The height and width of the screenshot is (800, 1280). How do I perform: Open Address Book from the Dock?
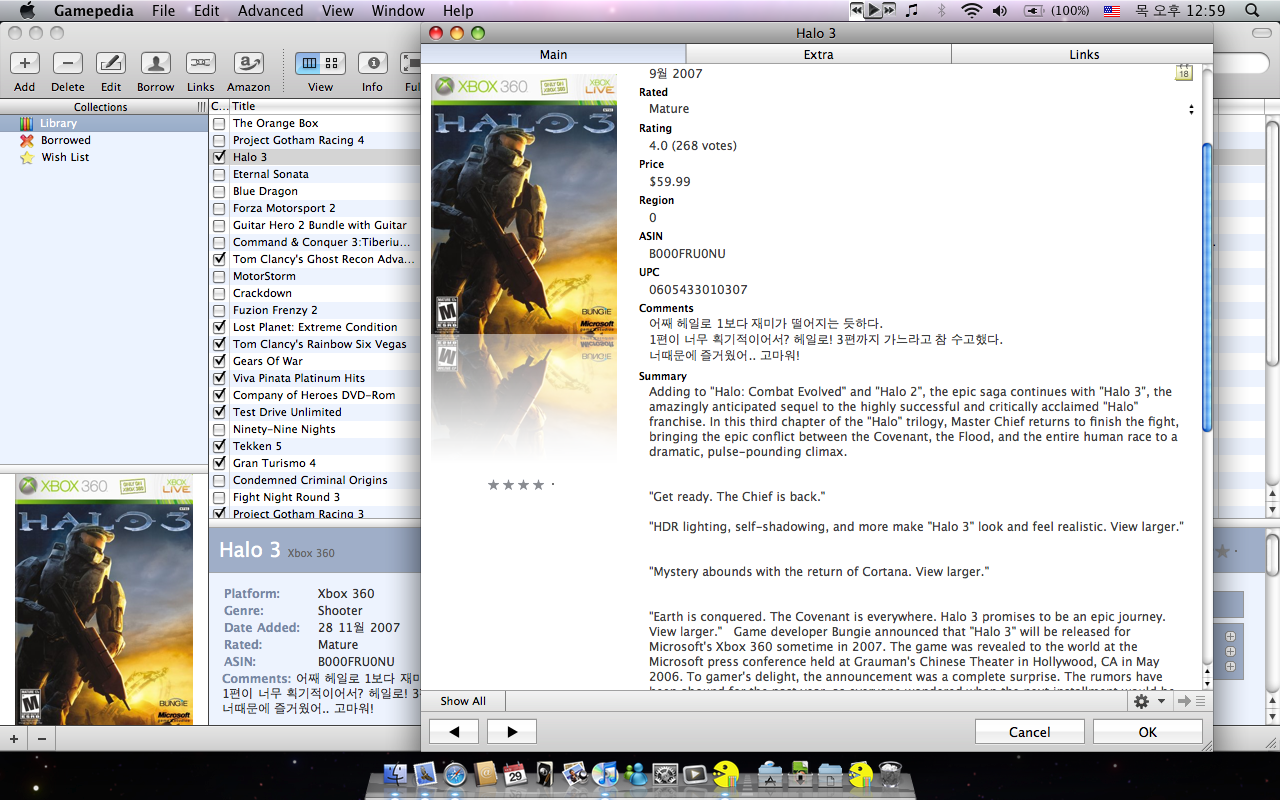tap(485, 774)
